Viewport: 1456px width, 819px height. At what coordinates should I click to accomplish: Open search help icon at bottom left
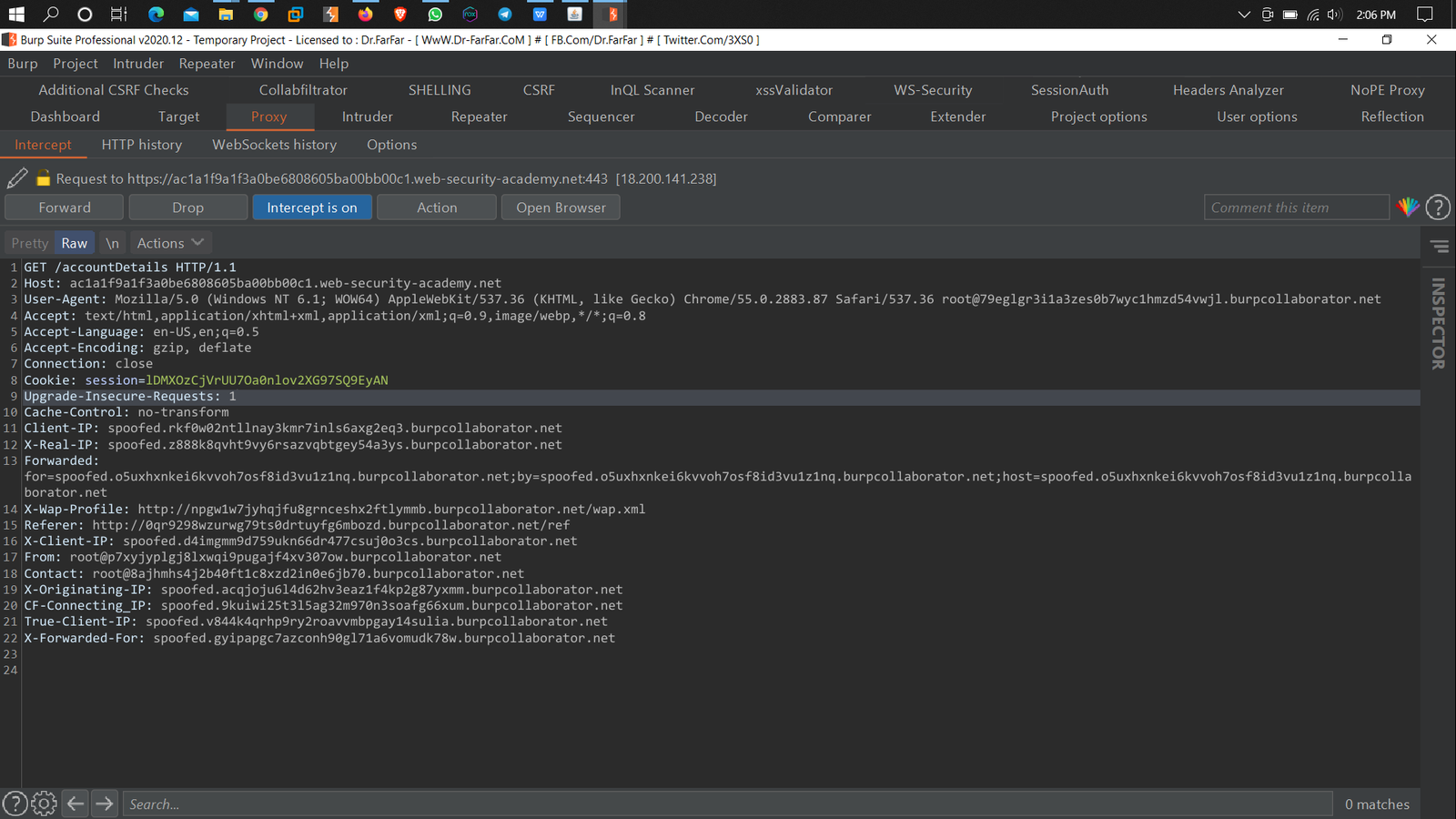point(15,804)
